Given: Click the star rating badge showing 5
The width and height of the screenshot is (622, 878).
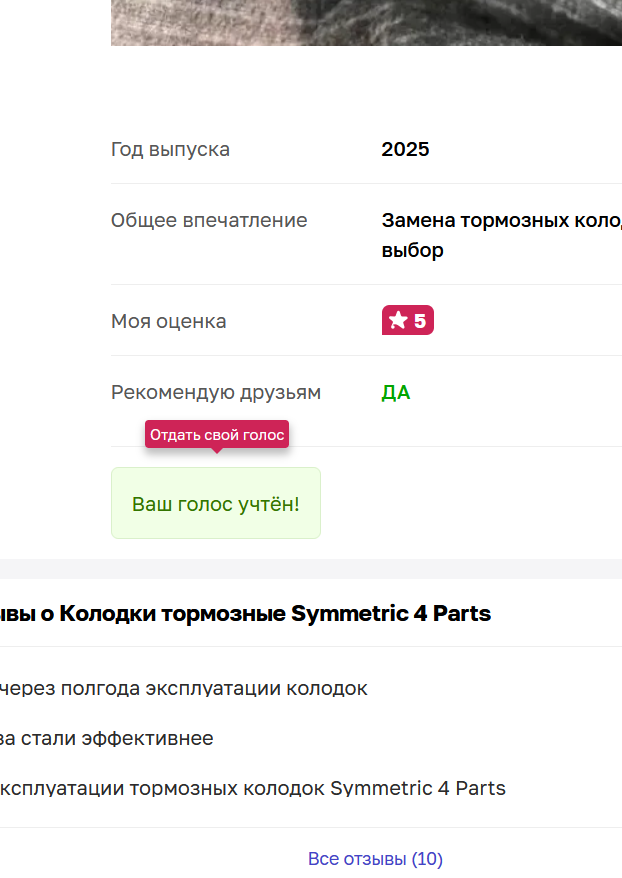Looking at the screenshot, I should 408,320.
